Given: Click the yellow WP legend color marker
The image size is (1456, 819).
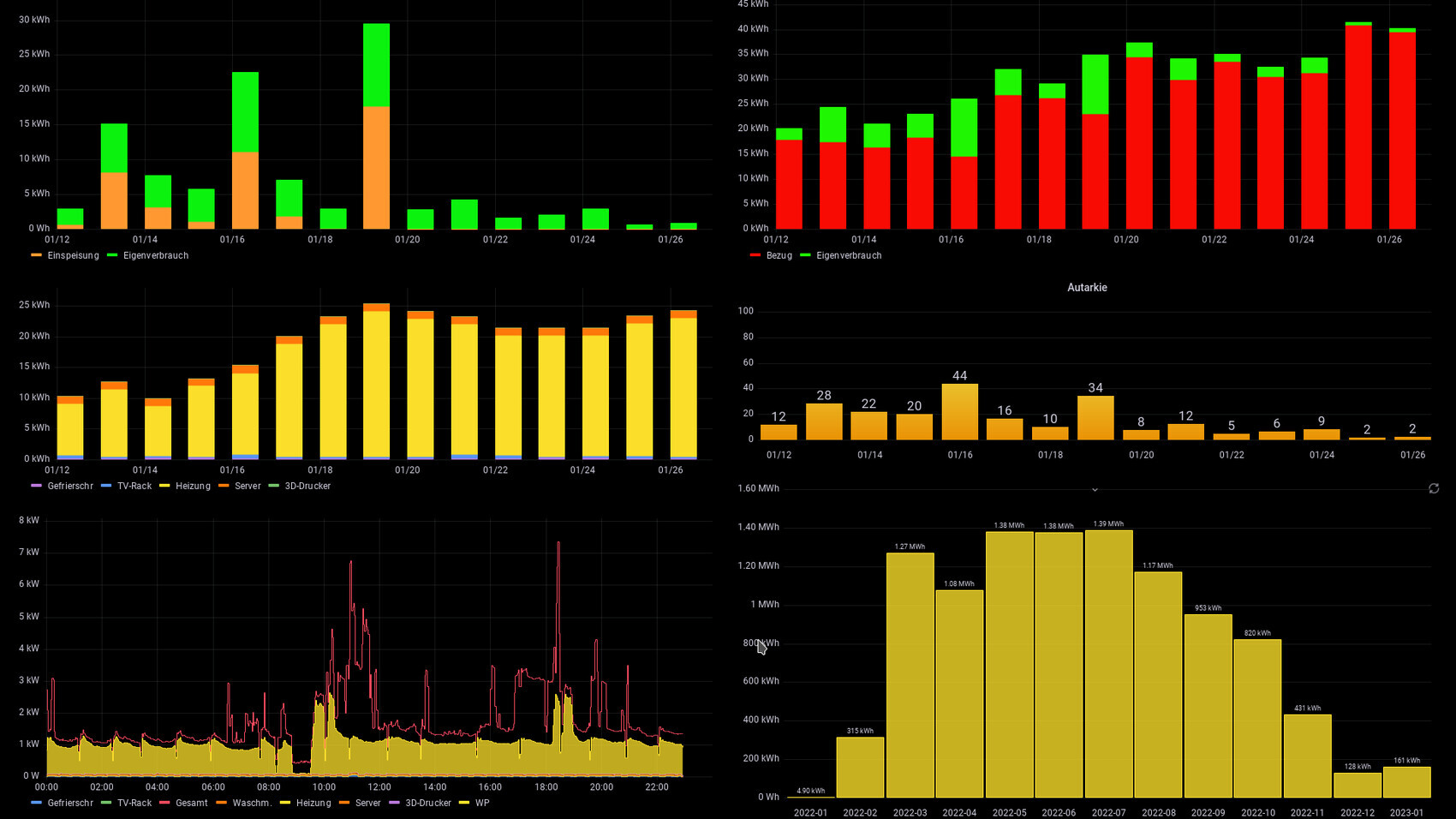Looking at the screenshot, I should click(464, 803).
